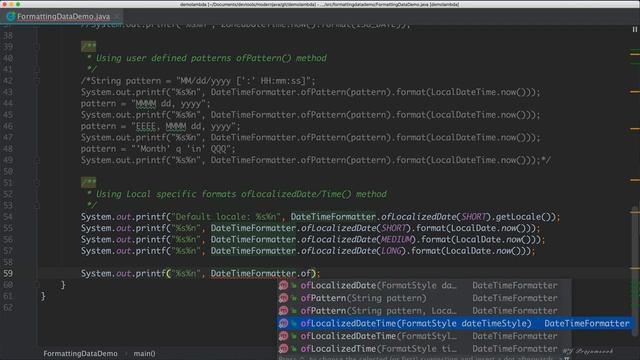Choose ofLocalizedDateTime(FormatStyl… completion below the highlighted row
Viewport: 640px width, 360px height.
(424, 336)
